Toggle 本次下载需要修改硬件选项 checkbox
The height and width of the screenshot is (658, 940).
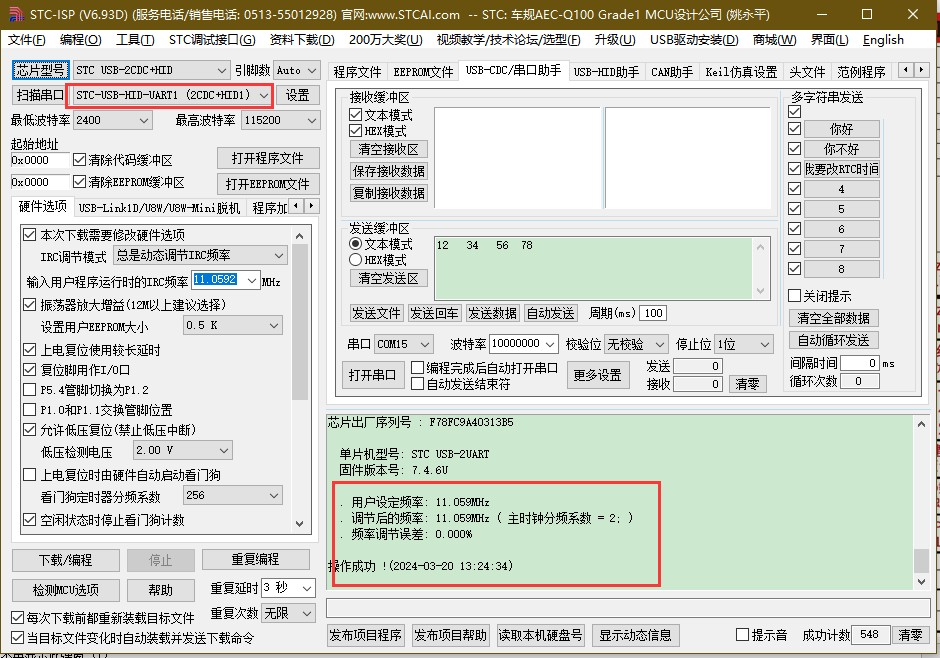pyautogui.click(x=29, y=234)
